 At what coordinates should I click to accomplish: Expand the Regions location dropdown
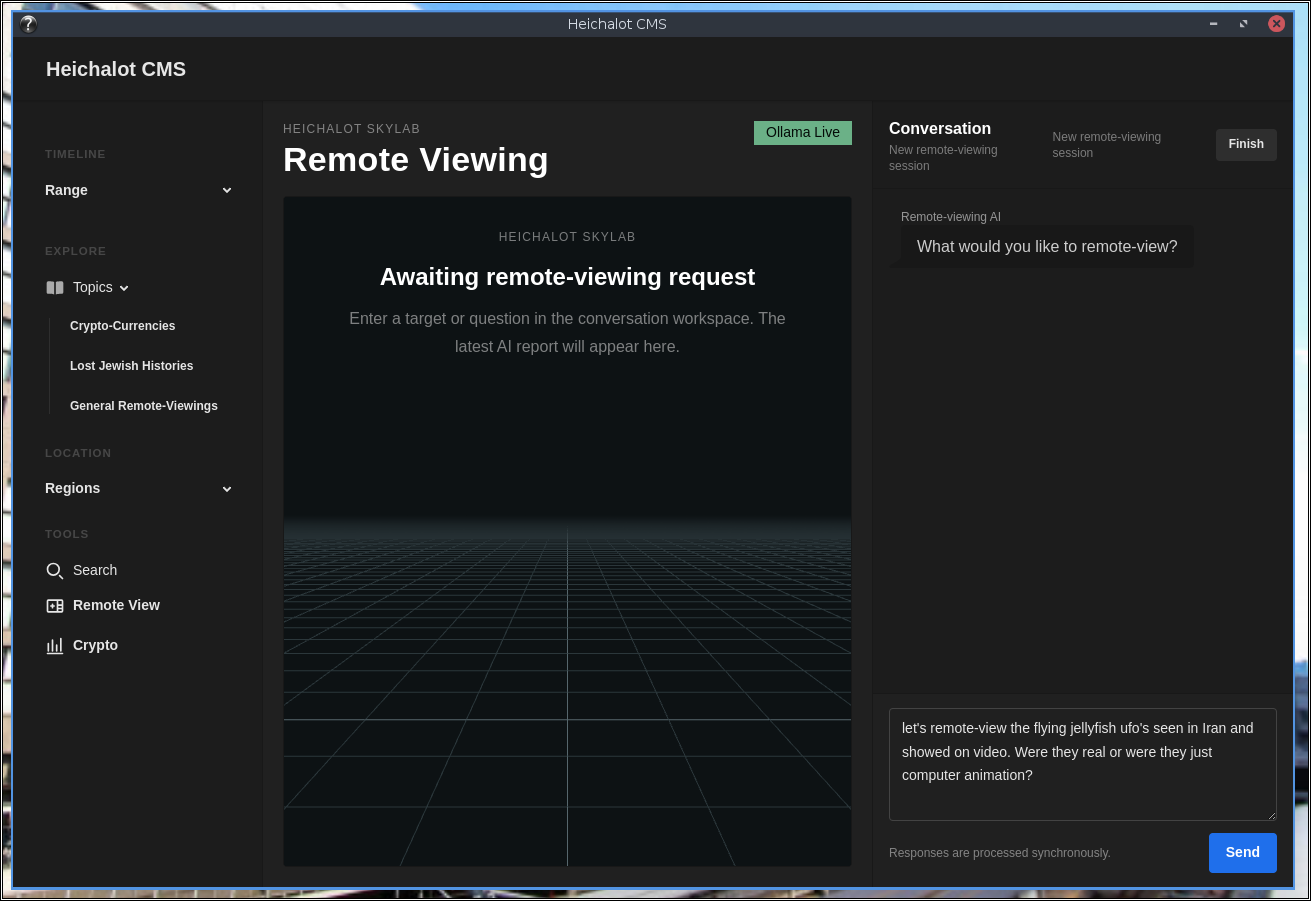138,488
